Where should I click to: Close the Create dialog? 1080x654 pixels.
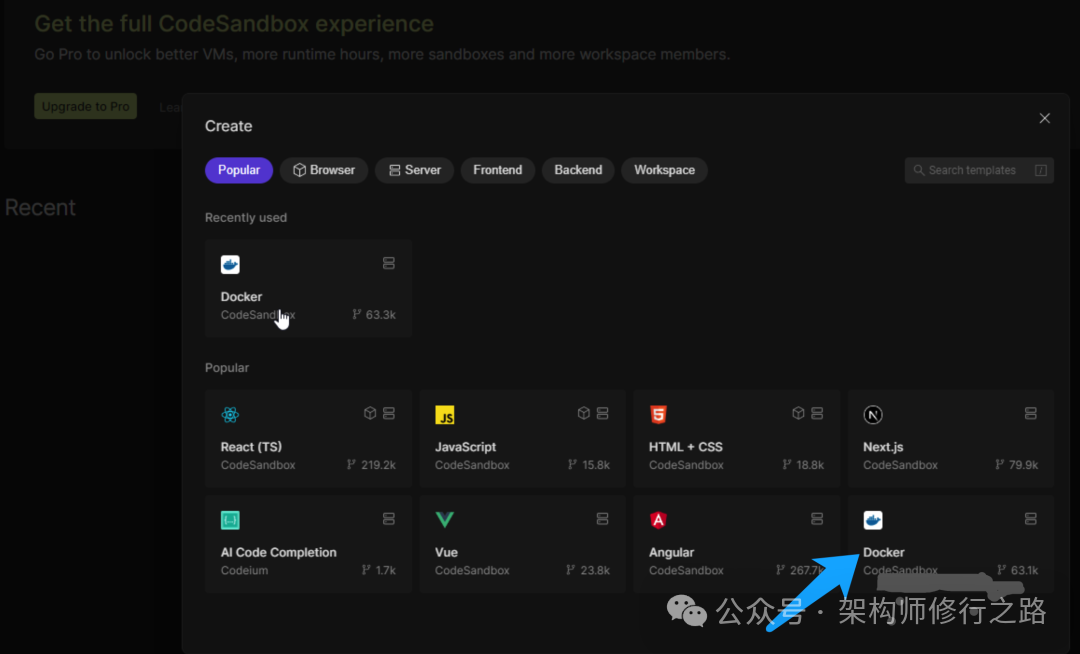[1045, 118]
